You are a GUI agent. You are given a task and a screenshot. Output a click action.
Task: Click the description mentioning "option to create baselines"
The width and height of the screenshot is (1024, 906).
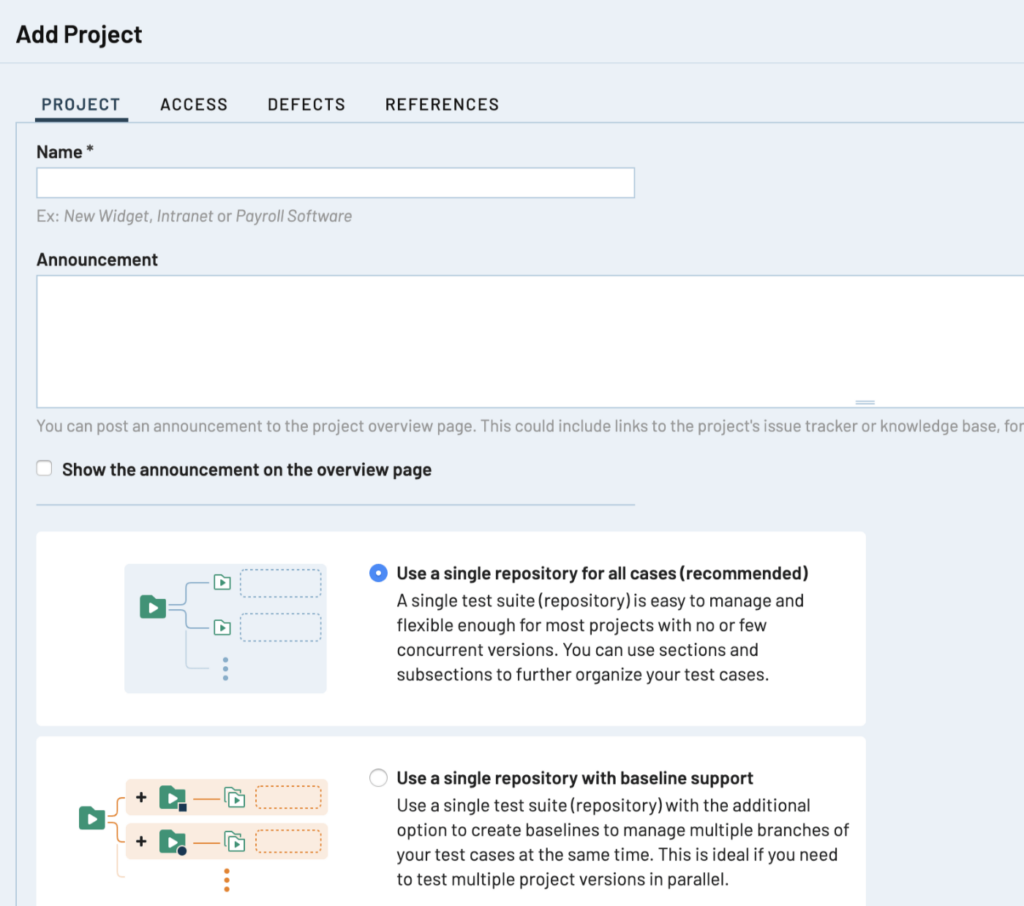pos(623,843)
